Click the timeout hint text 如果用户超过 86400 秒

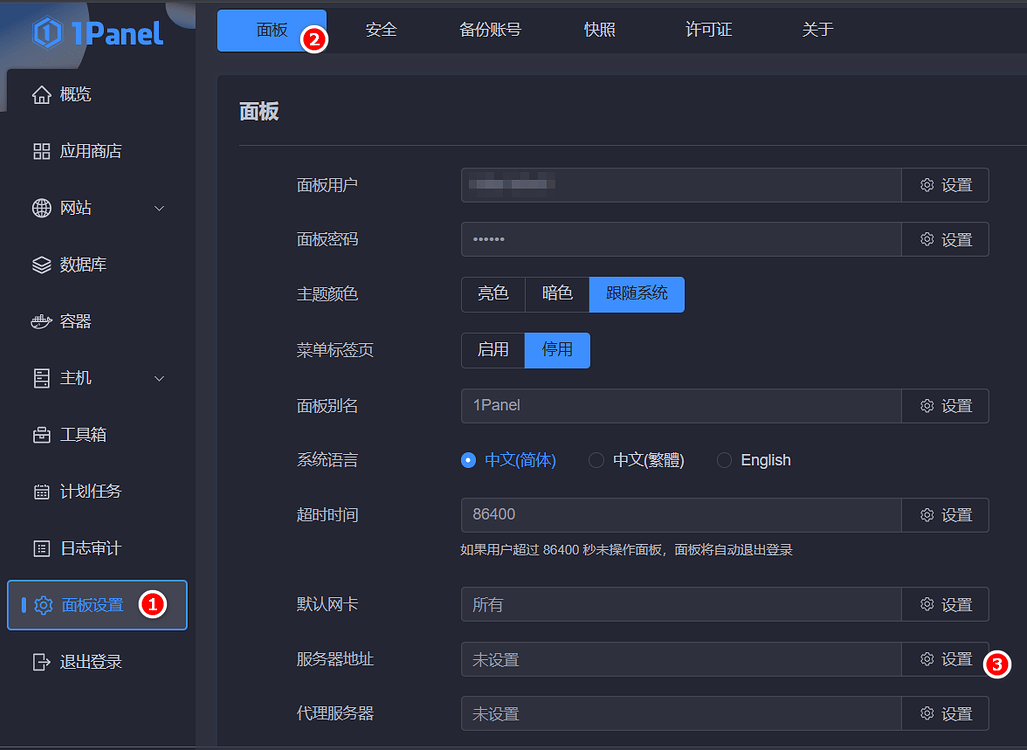point(626,550)
